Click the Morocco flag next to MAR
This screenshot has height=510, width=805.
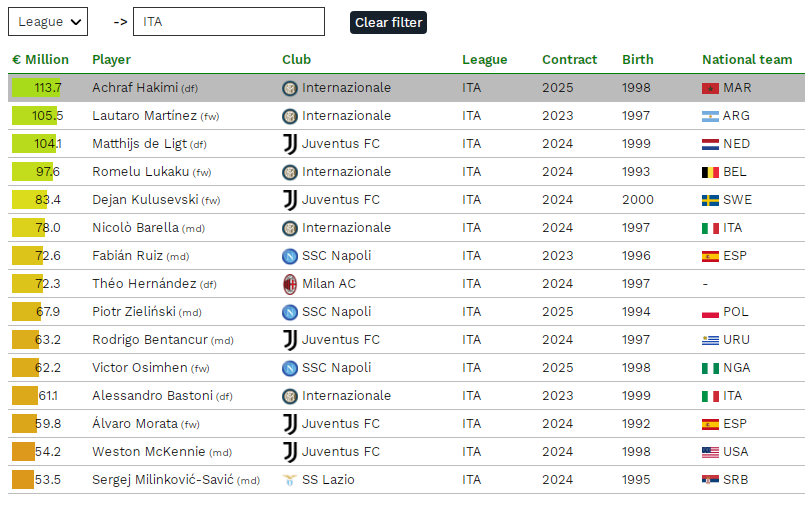[x=710, y=88]
